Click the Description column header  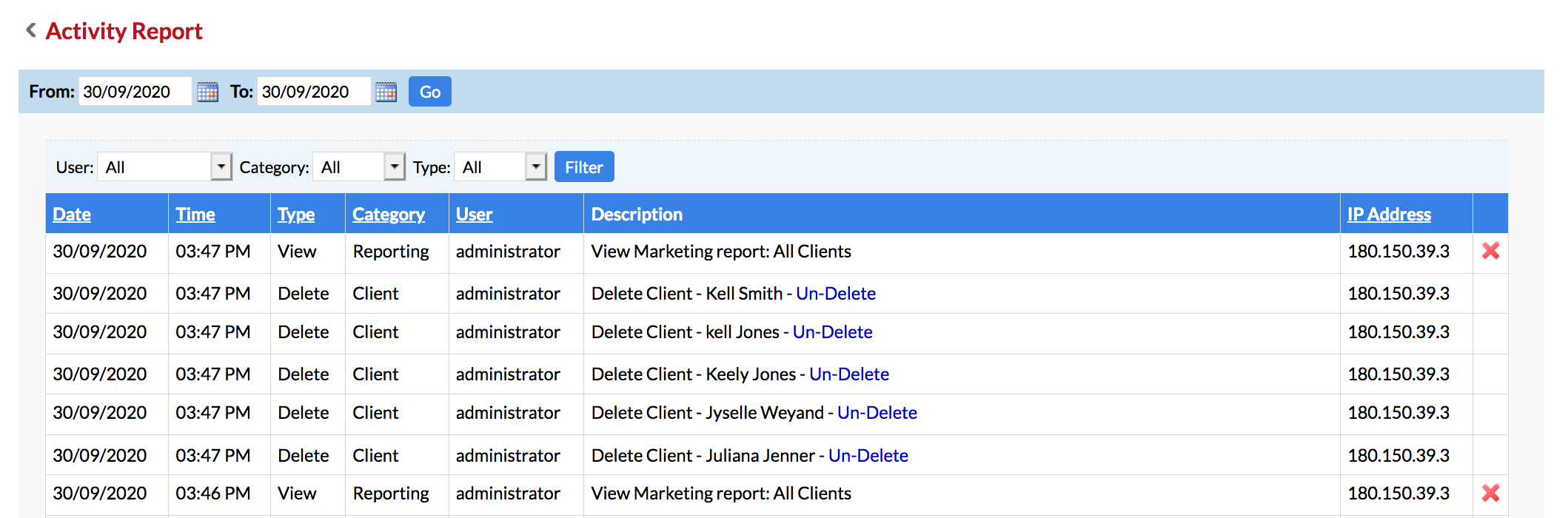coord(637,215)
